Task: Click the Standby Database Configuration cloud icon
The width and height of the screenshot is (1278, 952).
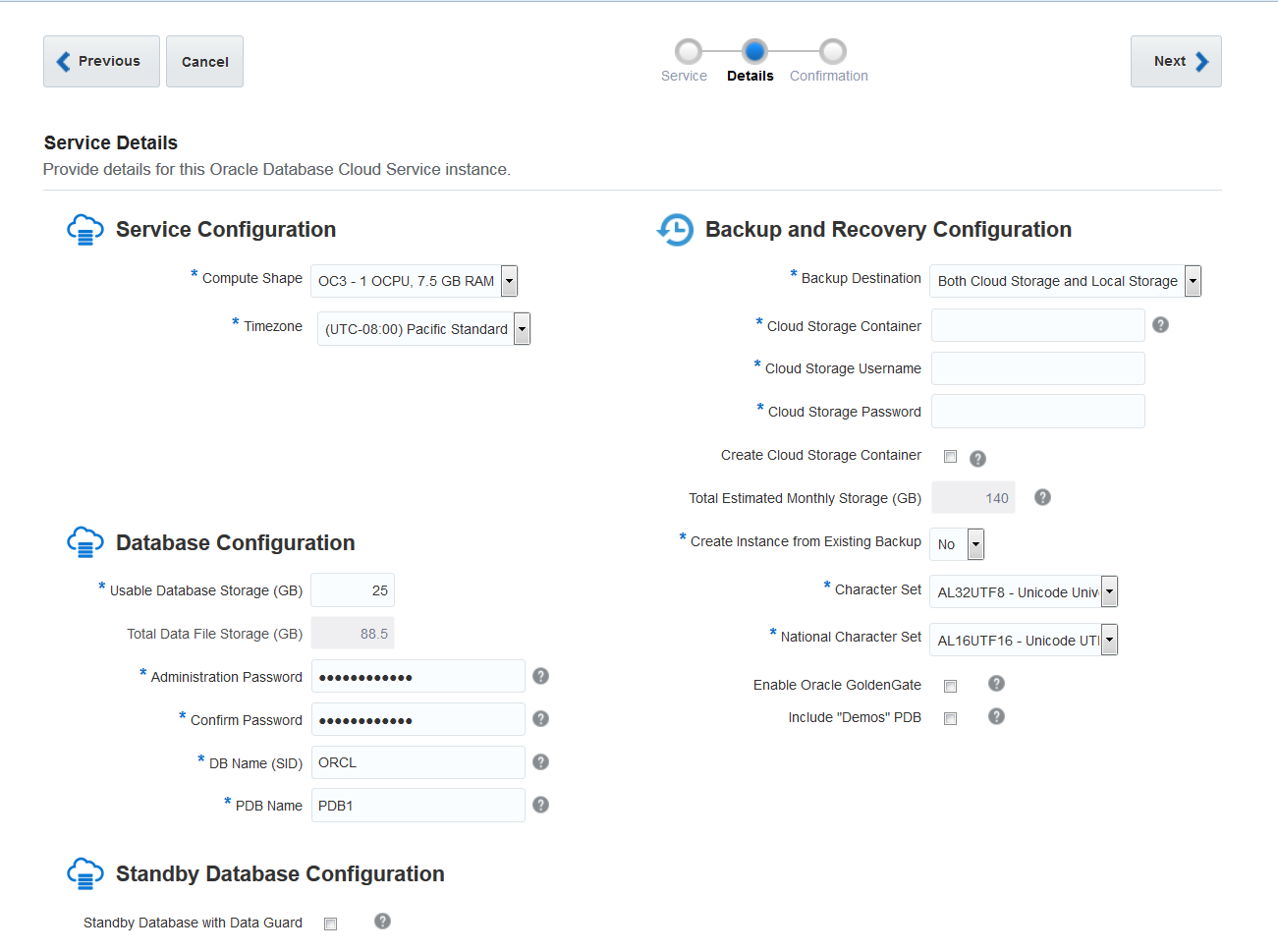Action: [x=85, y=872]
